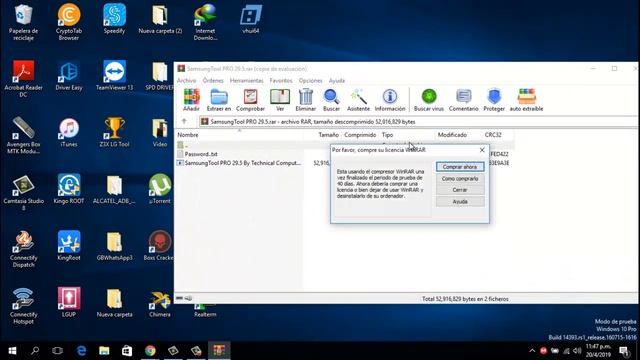Select Driver Easy desktop icon
The height and width of the screenshot is (360, 640).
pos(69,76)
